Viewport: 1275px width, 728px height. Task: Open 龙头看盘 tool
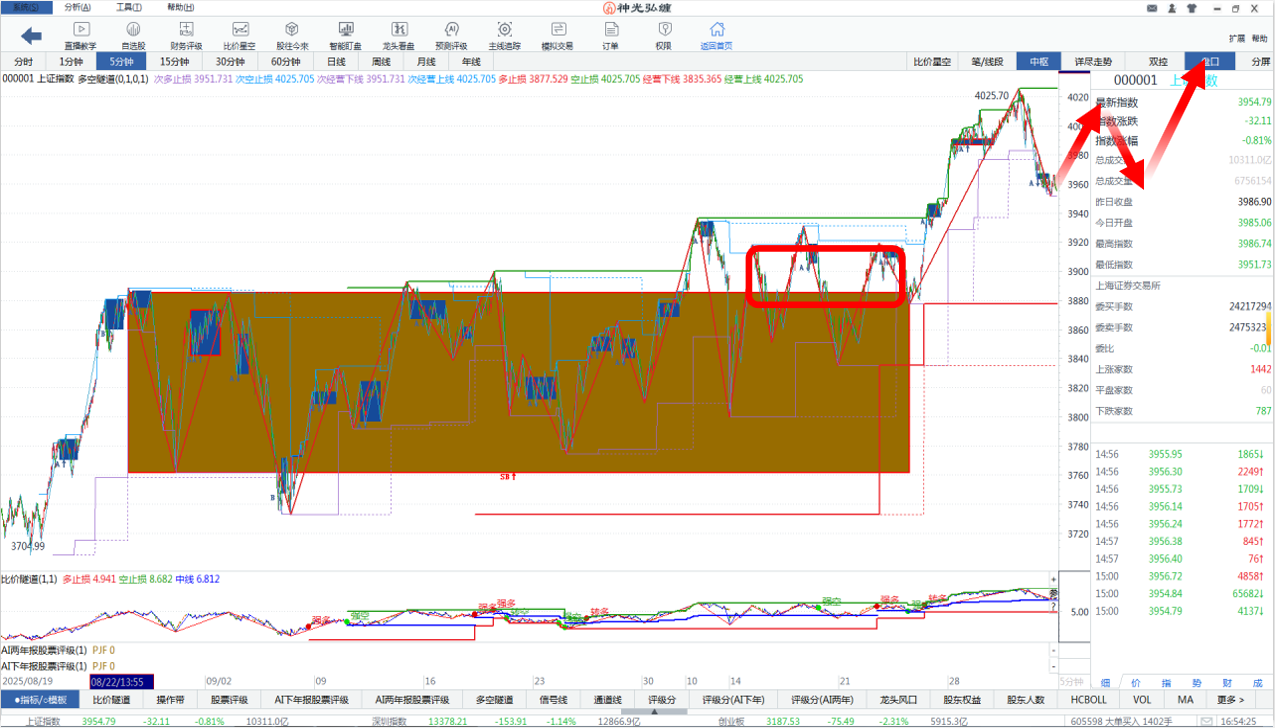click(x=398, y=36)
